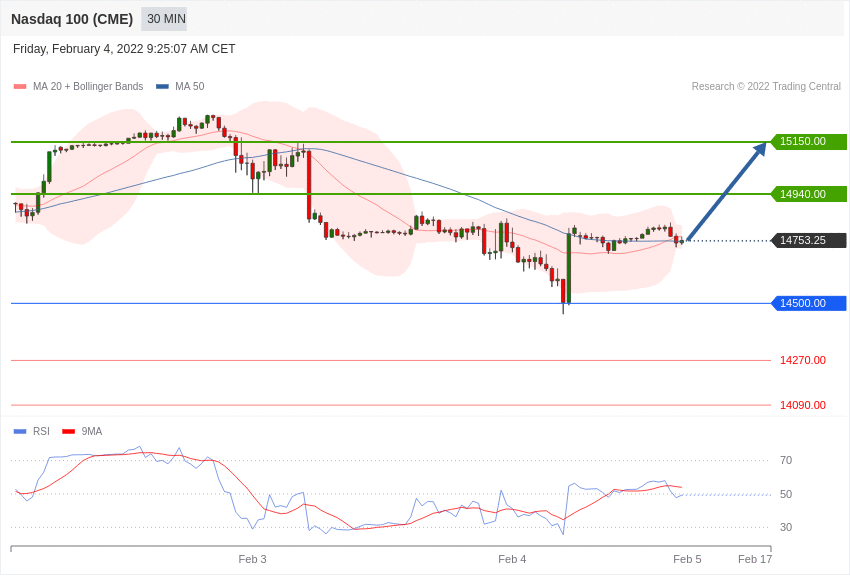Screen dimensions: 850x576
Task: Click the 14753.25 current price label
Action: [x=808, y=240]
